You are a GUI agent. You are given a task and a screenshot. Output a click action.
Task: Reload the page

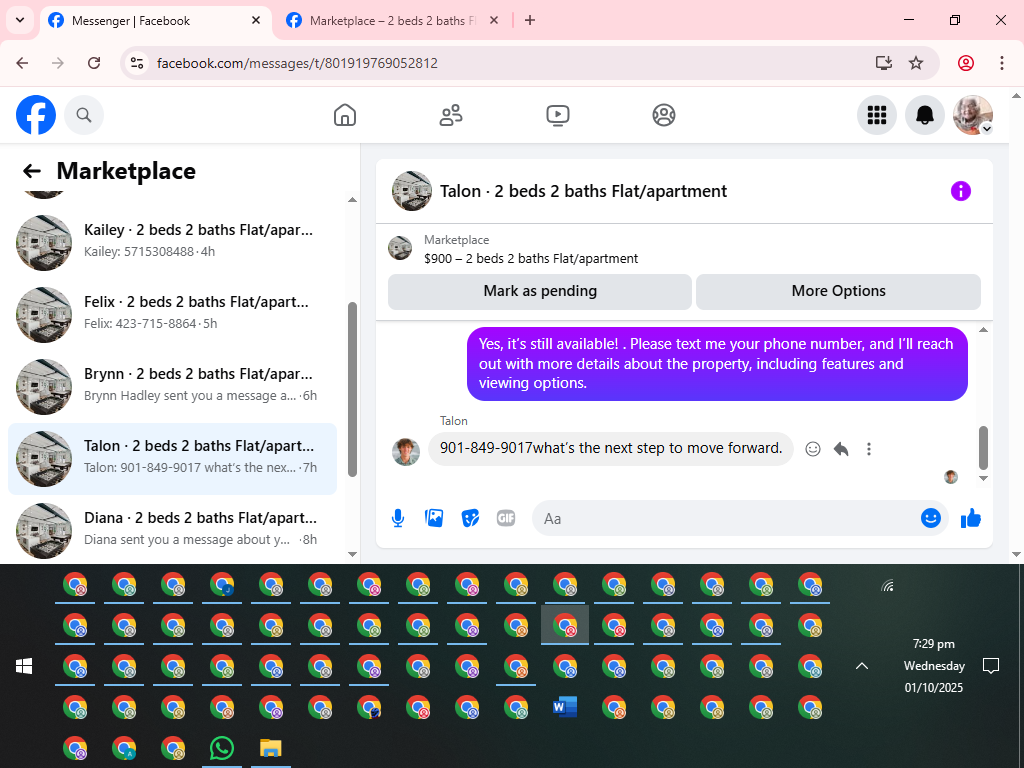[94, 63]
